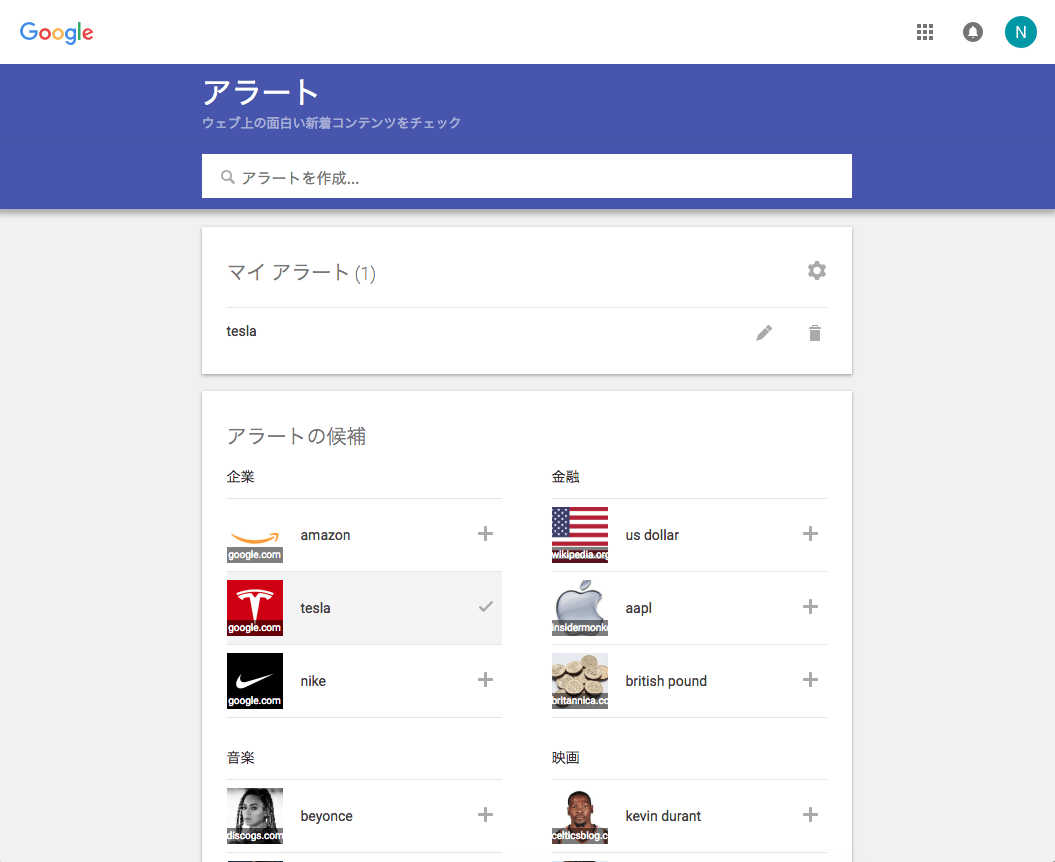Screen dimensions: 1055x862
Task: Click the aapl suggestion label
Action: coord(639,608)
